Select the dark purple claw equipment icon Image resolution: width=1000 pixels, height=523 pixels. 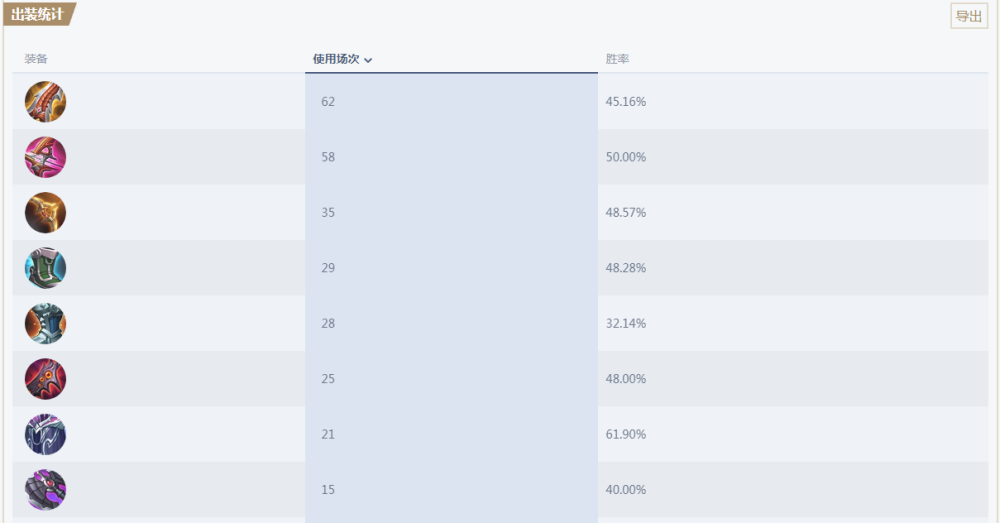(45, 490)
